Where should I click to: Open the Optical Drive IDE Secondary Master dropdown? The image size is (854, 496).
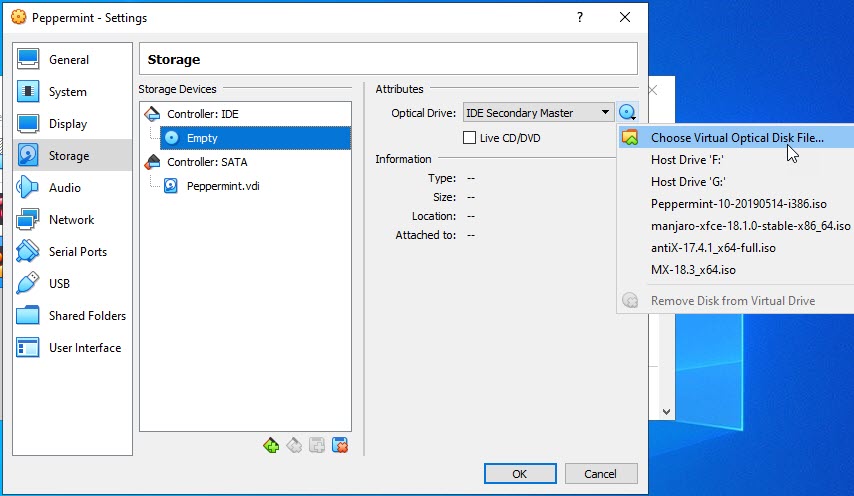coord(539,113)
